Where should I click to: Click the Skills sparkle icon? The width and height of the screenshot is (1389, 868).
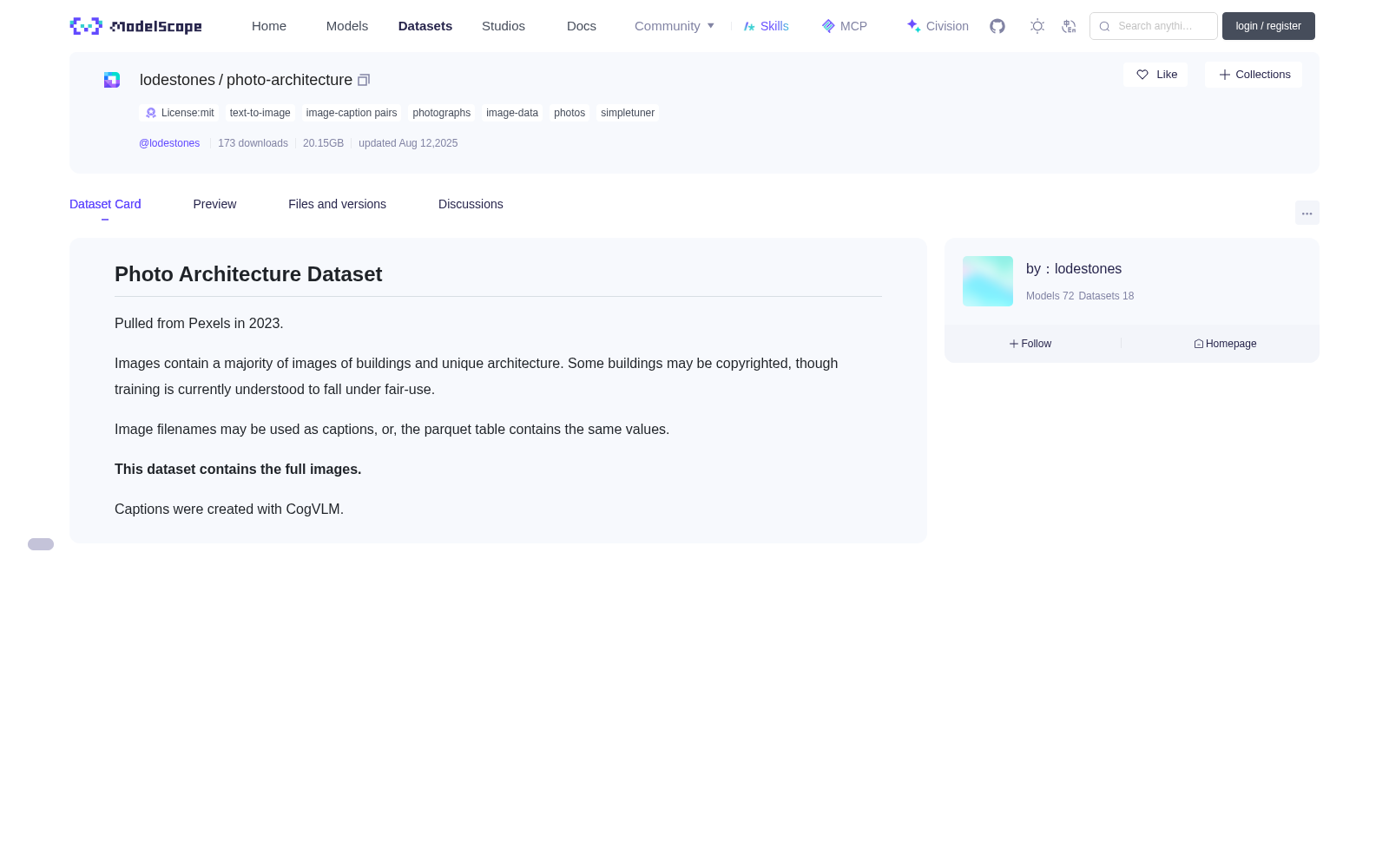coord(749,26)
